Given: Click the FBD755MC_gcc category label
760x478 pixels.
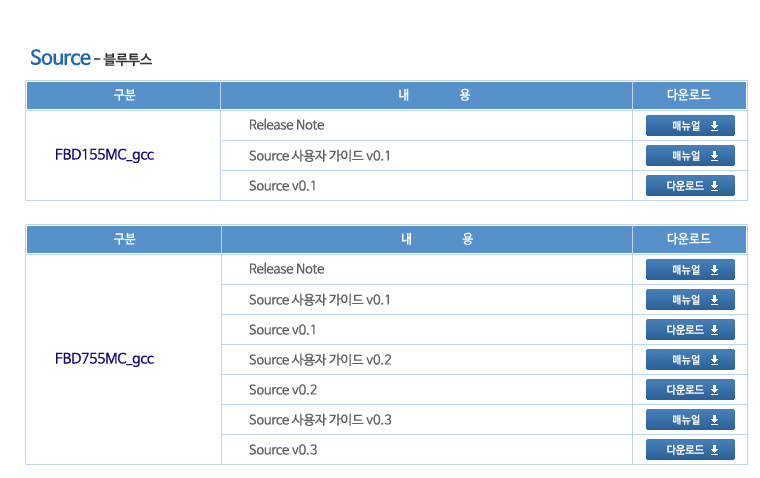Looking at the screenshot, I should (x=104, y=359).
